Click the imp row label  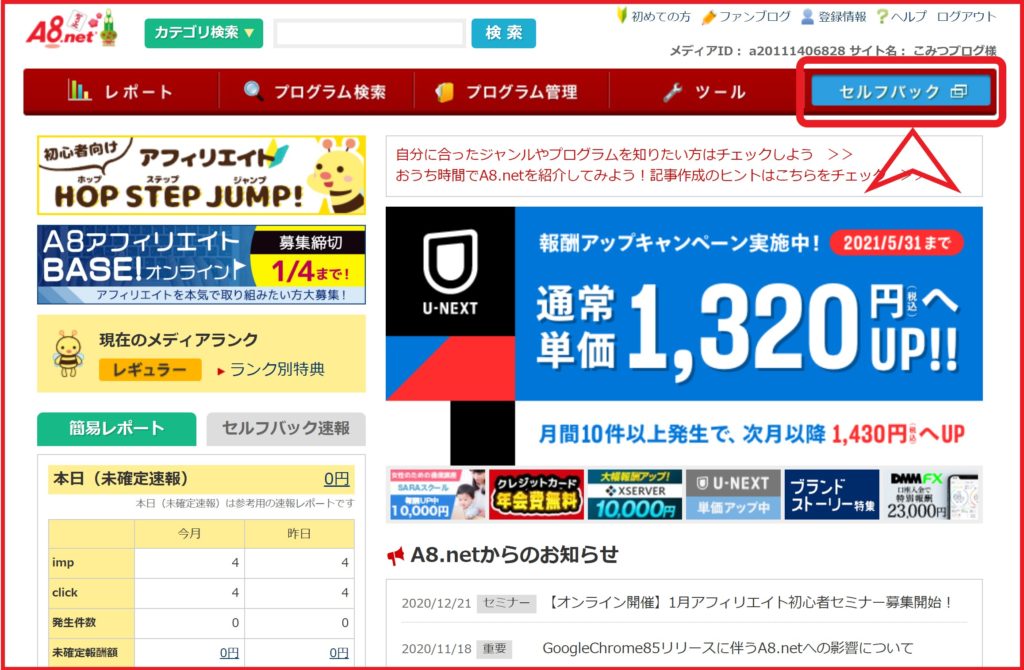tap(63, 563)
